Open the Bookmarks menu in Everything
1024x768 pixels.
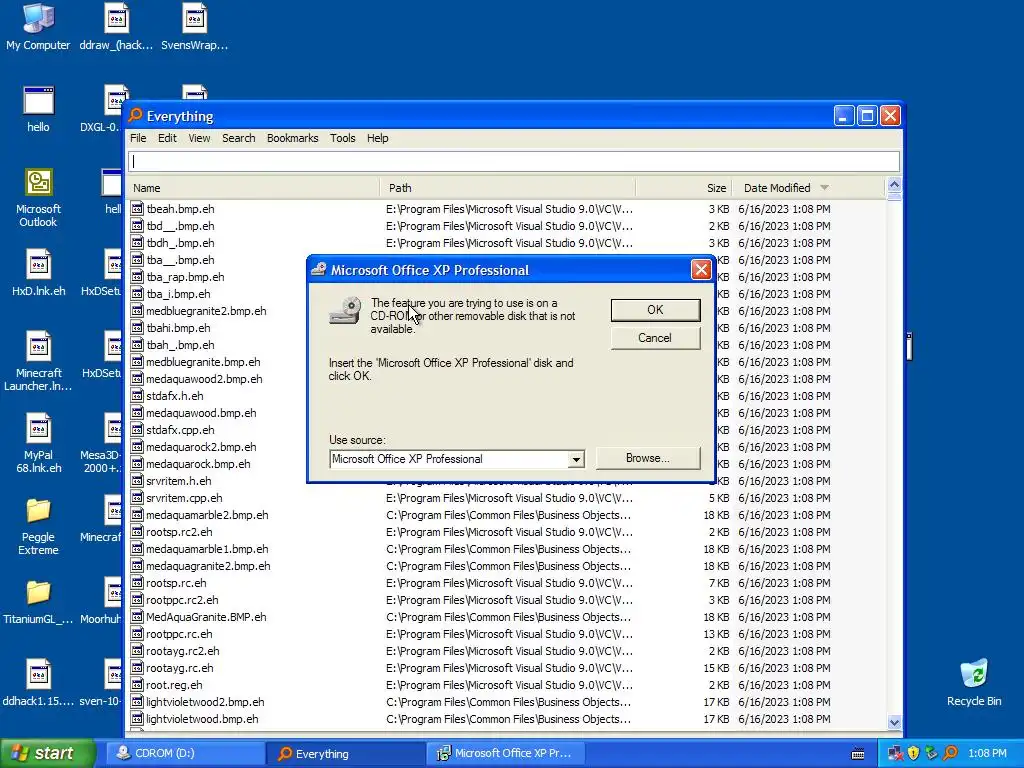click(293, 138)
